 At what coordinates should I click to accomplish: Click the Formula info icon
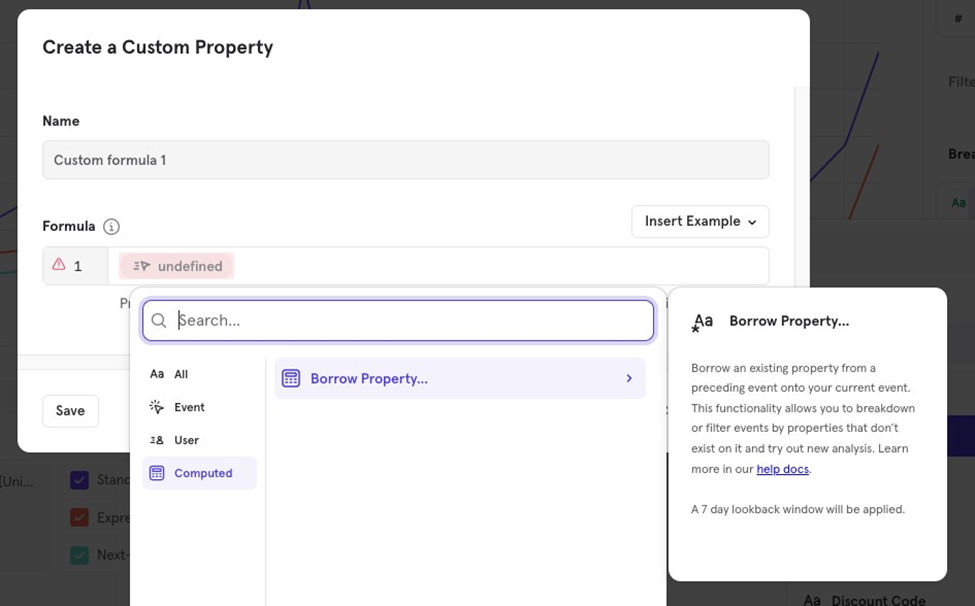pos(111,227)
